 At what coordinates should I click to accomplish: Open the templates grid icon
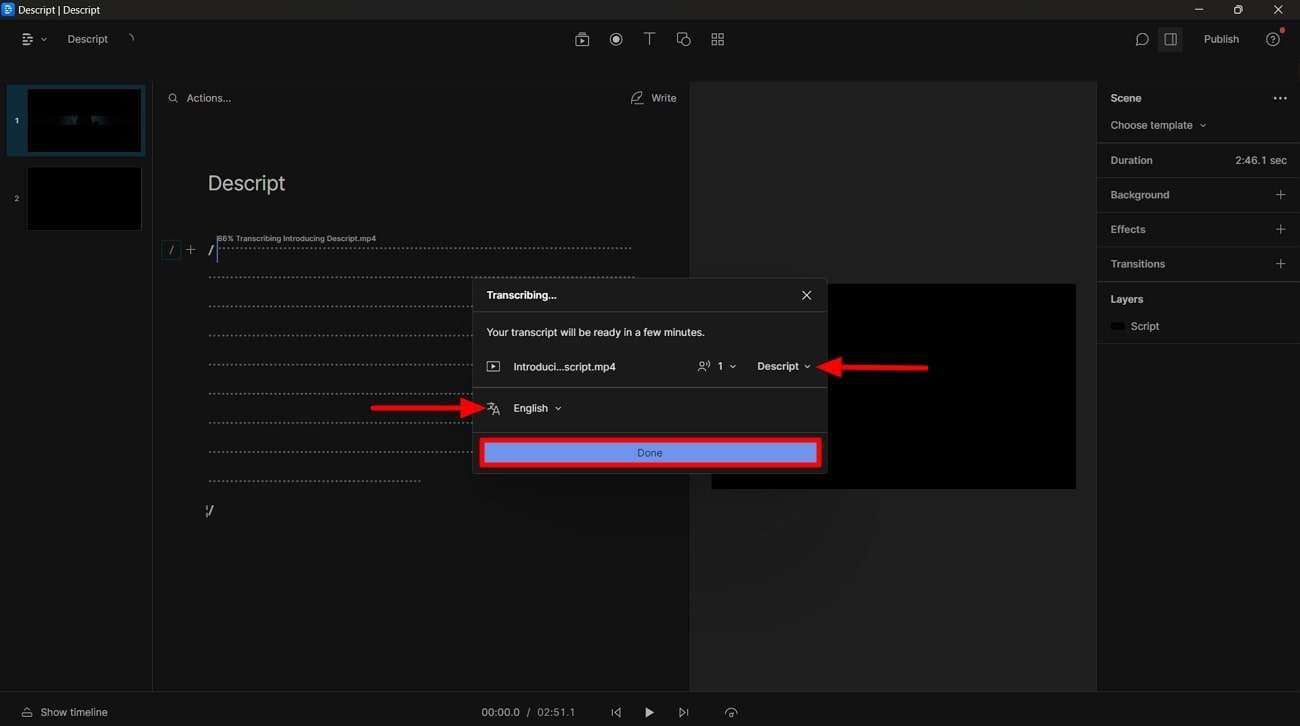pos(717,39)
